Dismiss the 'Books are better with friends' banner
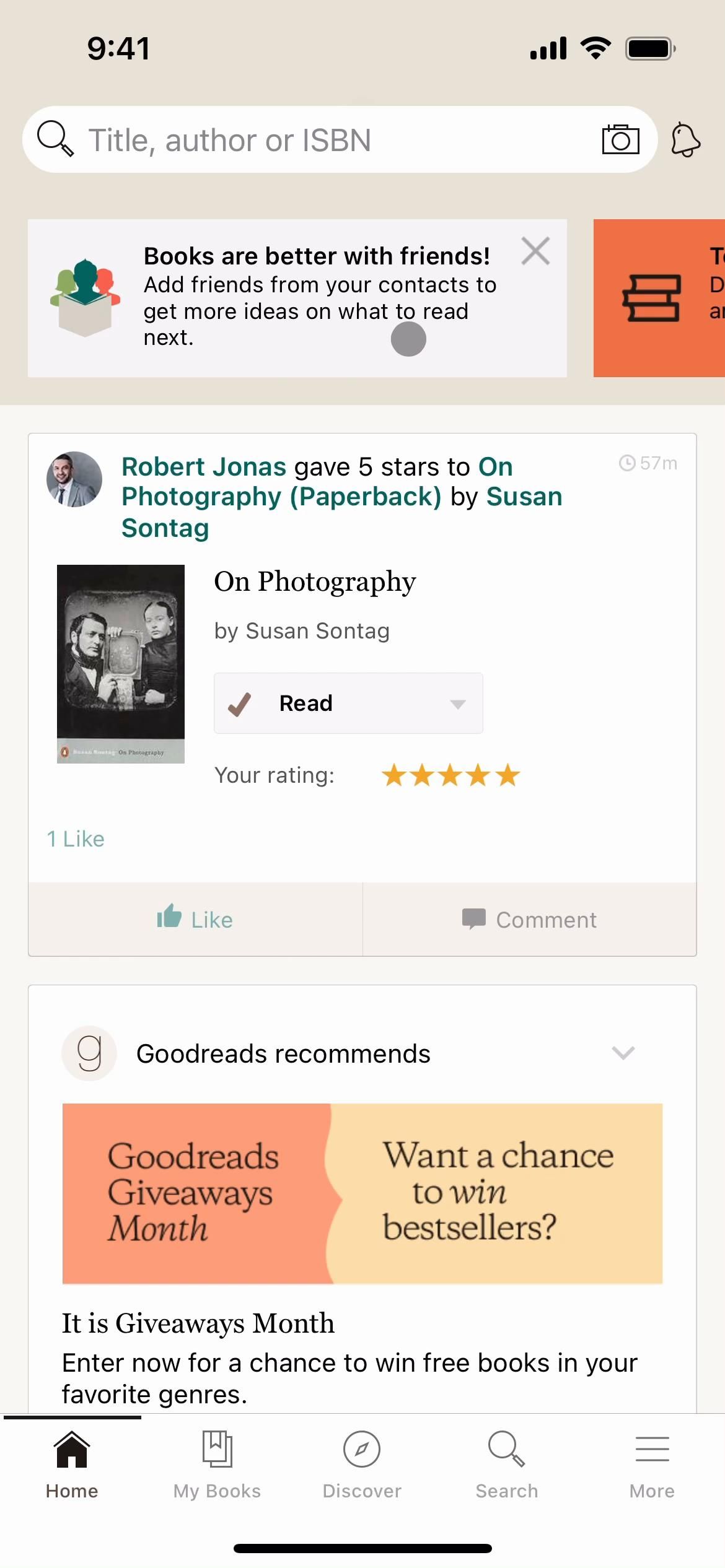Viewport: 725px width, 1568px height. 535,251
